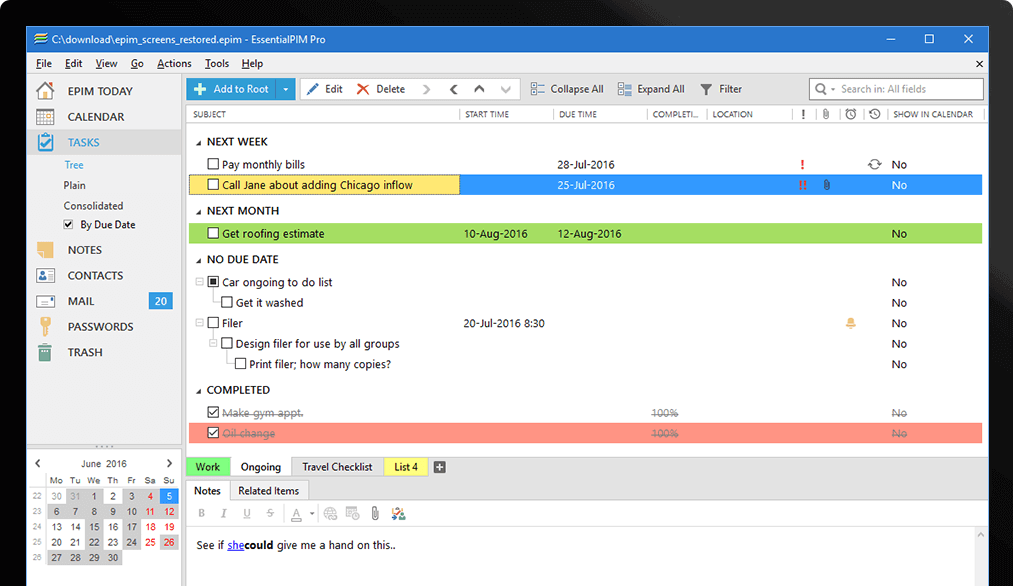Image resolution: width=1013 pixels, height=586 pixels.
Task: Uncheck the completed Make gym appt. task
Action: 213,412
